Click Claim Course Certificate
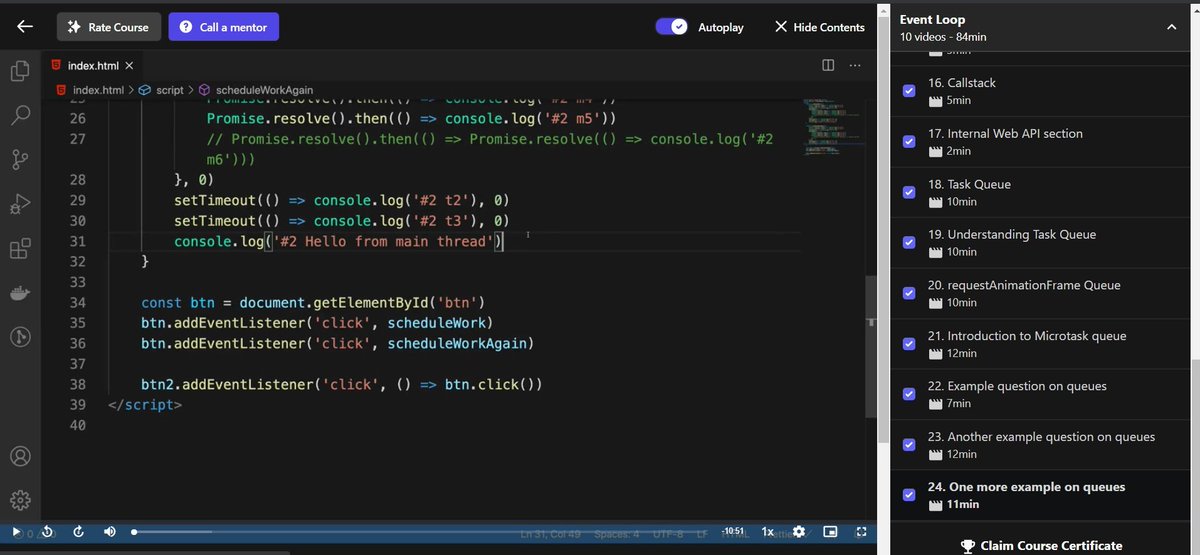Viewport: 1200px width, 555px height. tap(1041, 546)
